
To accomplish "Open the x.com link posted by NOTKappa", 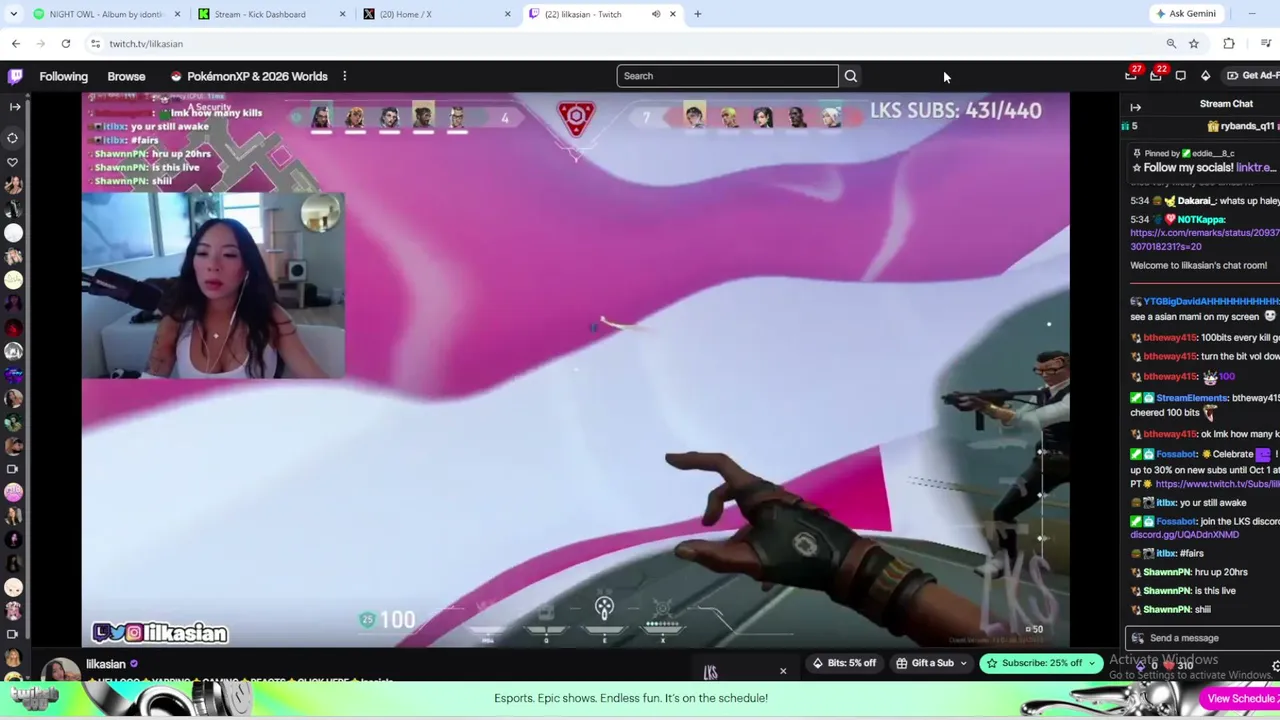I will [x=1205, y=239].
